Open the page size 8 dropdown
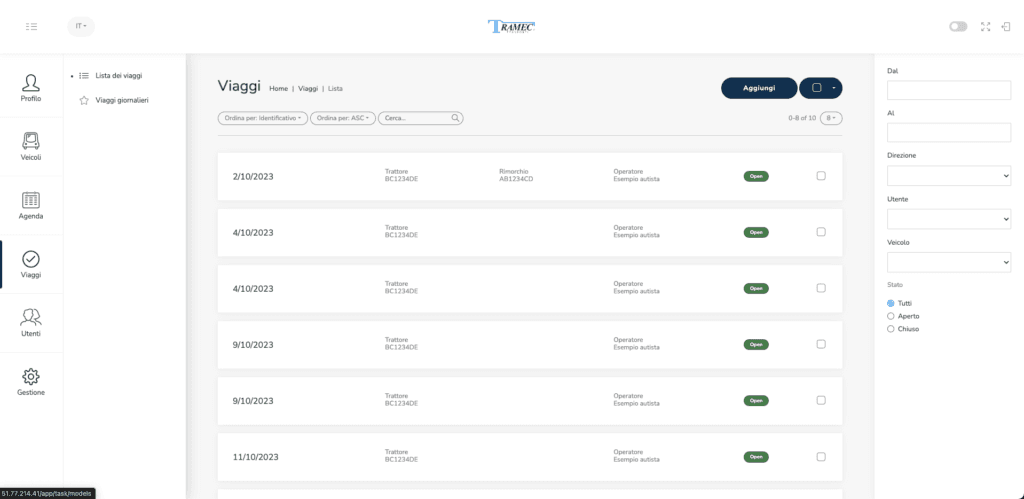 831,118
